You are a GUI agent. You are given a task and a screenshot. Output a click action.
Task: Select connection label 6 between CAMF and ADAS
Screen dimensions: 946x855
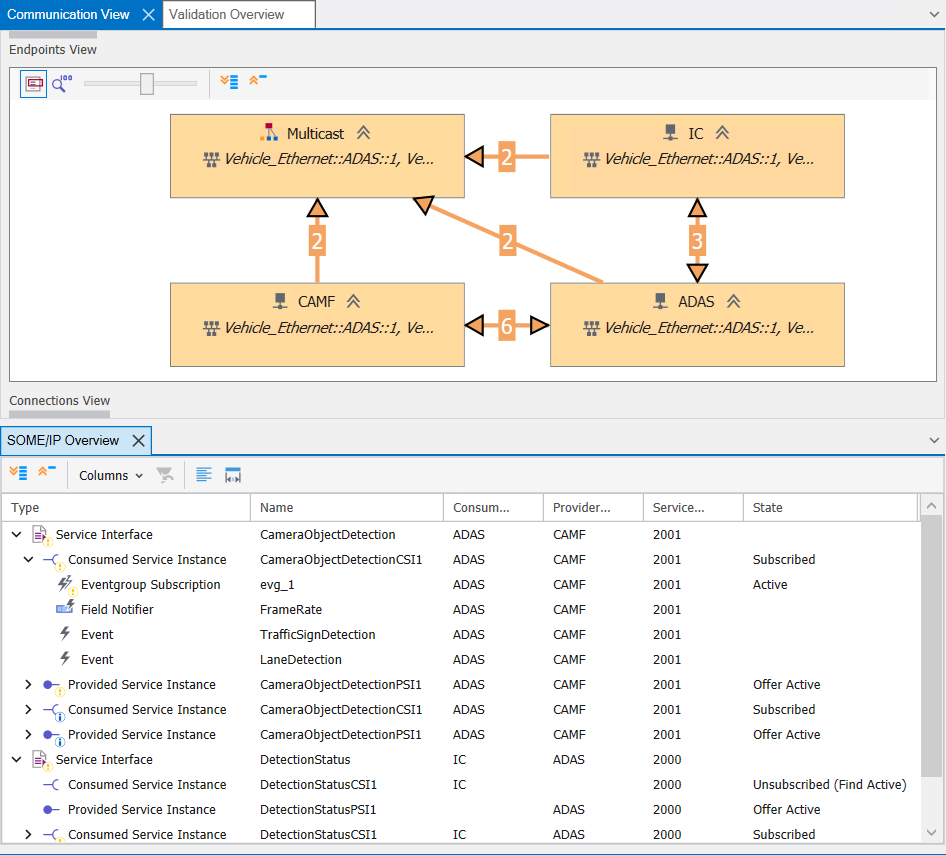point(507,326)
